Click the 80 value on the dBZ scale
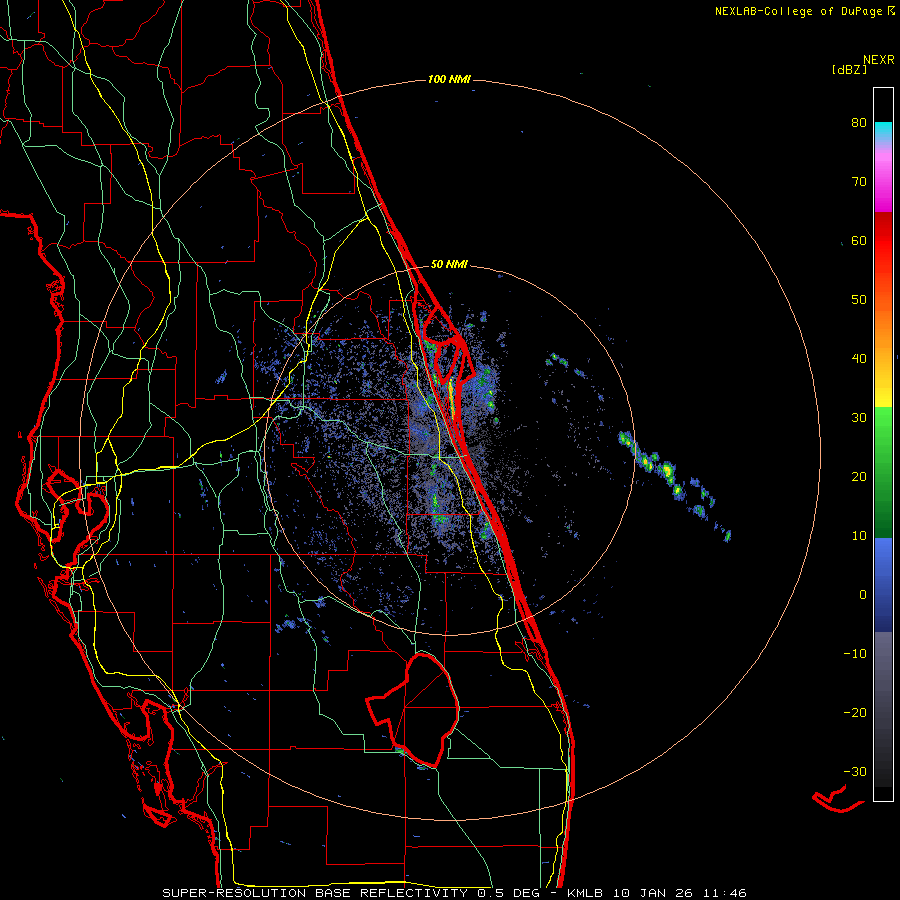 click(x=859, y=123)
